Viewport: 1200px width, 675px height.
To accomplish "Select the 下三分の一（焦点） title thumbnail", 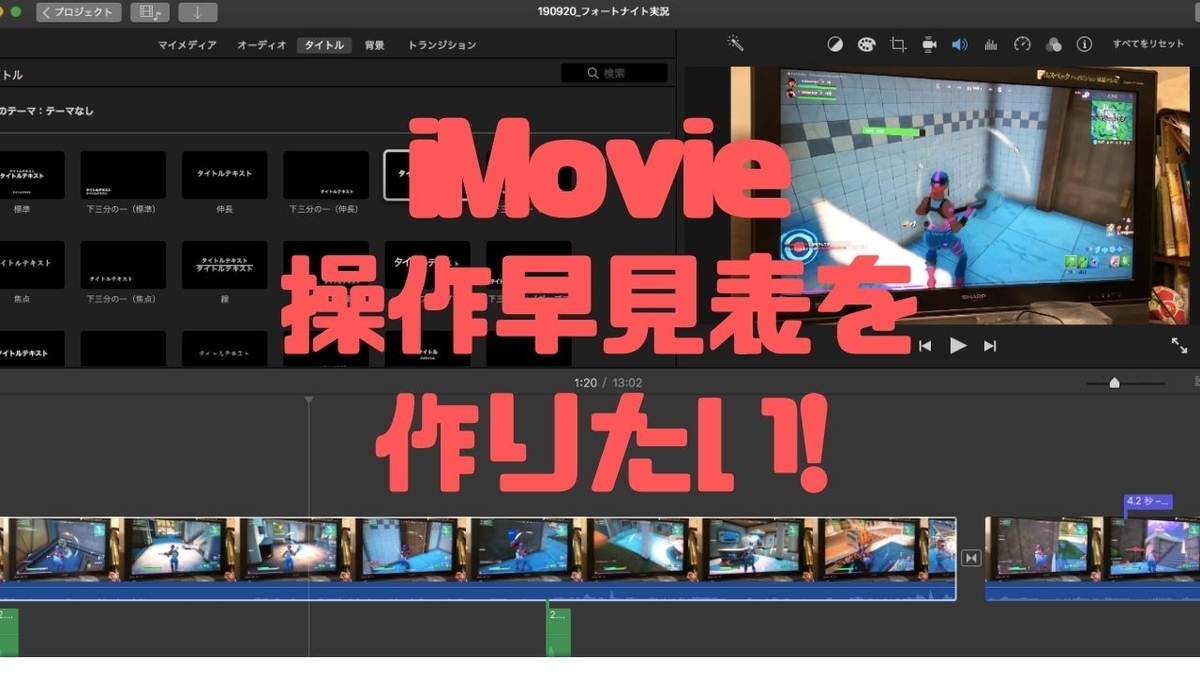I will (x=123, y=265).
